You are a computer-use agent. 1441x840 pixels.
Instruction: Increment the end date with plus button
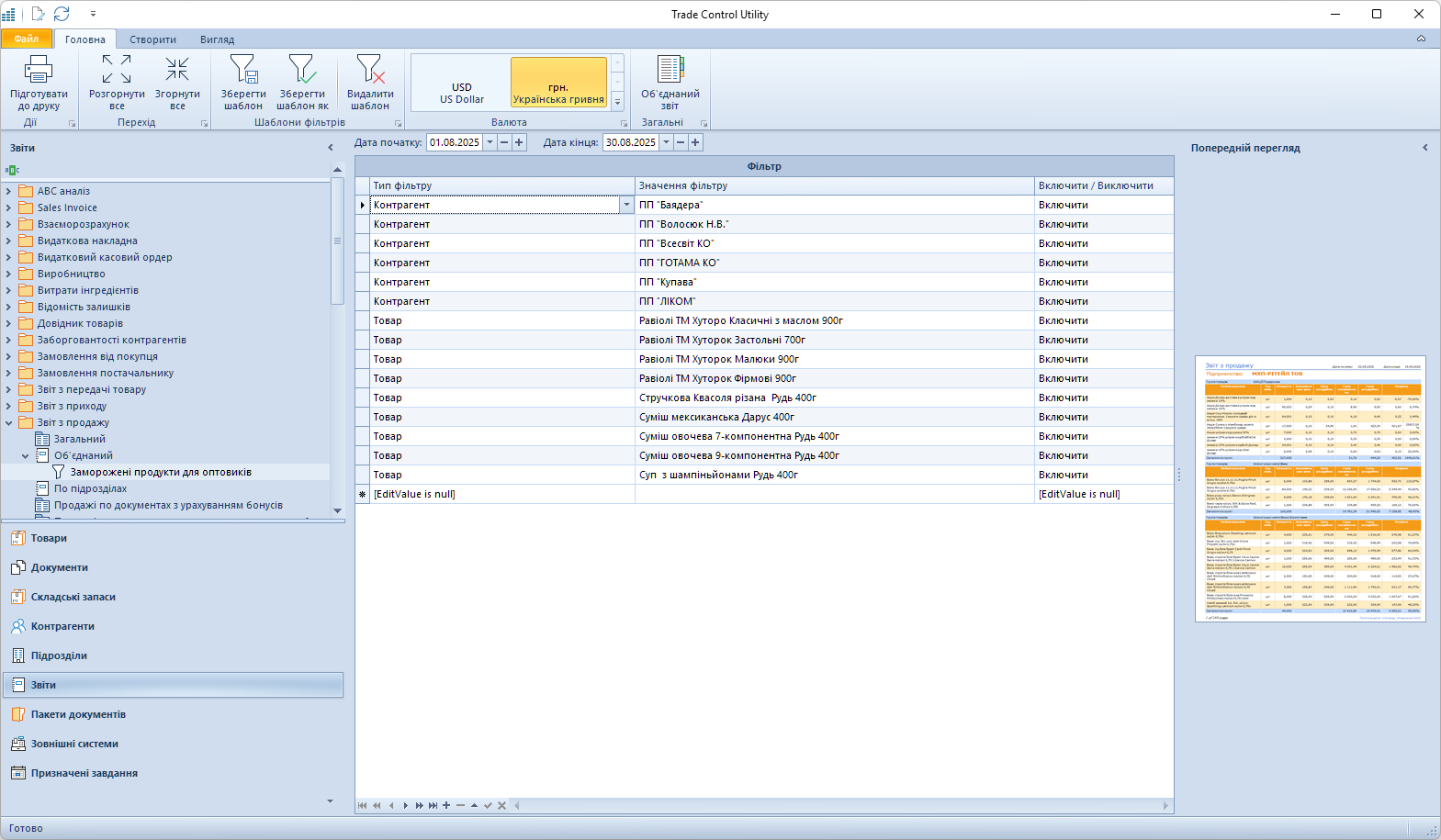click(695, 142)
